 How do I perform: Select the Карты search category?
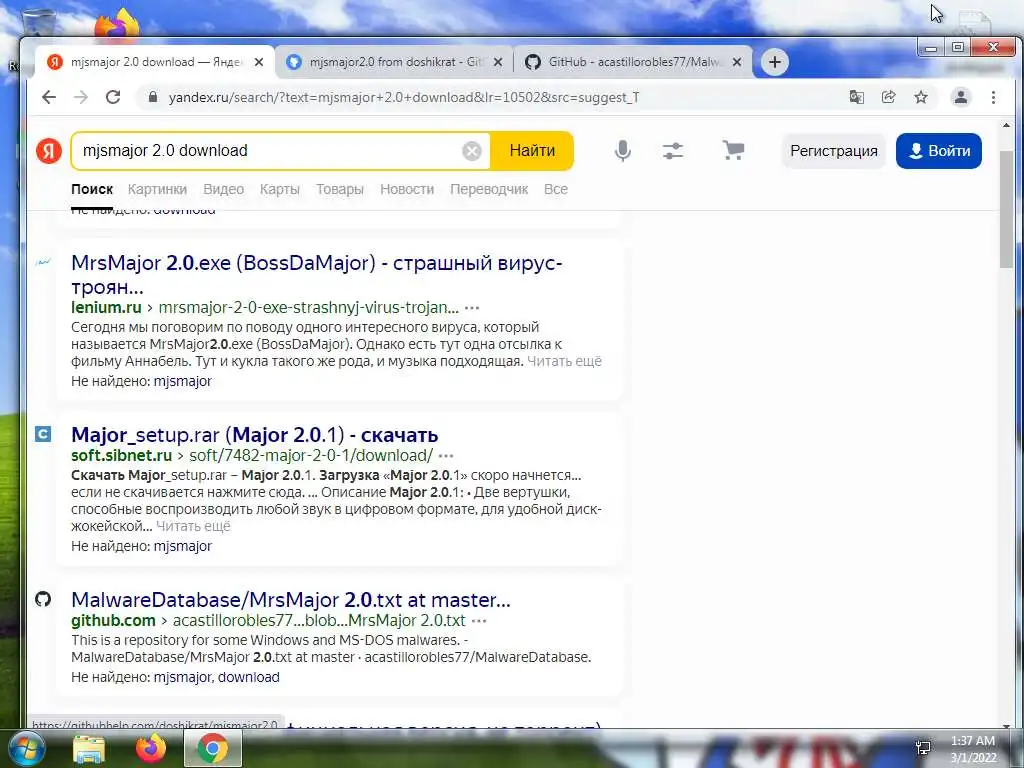(280, 189)
